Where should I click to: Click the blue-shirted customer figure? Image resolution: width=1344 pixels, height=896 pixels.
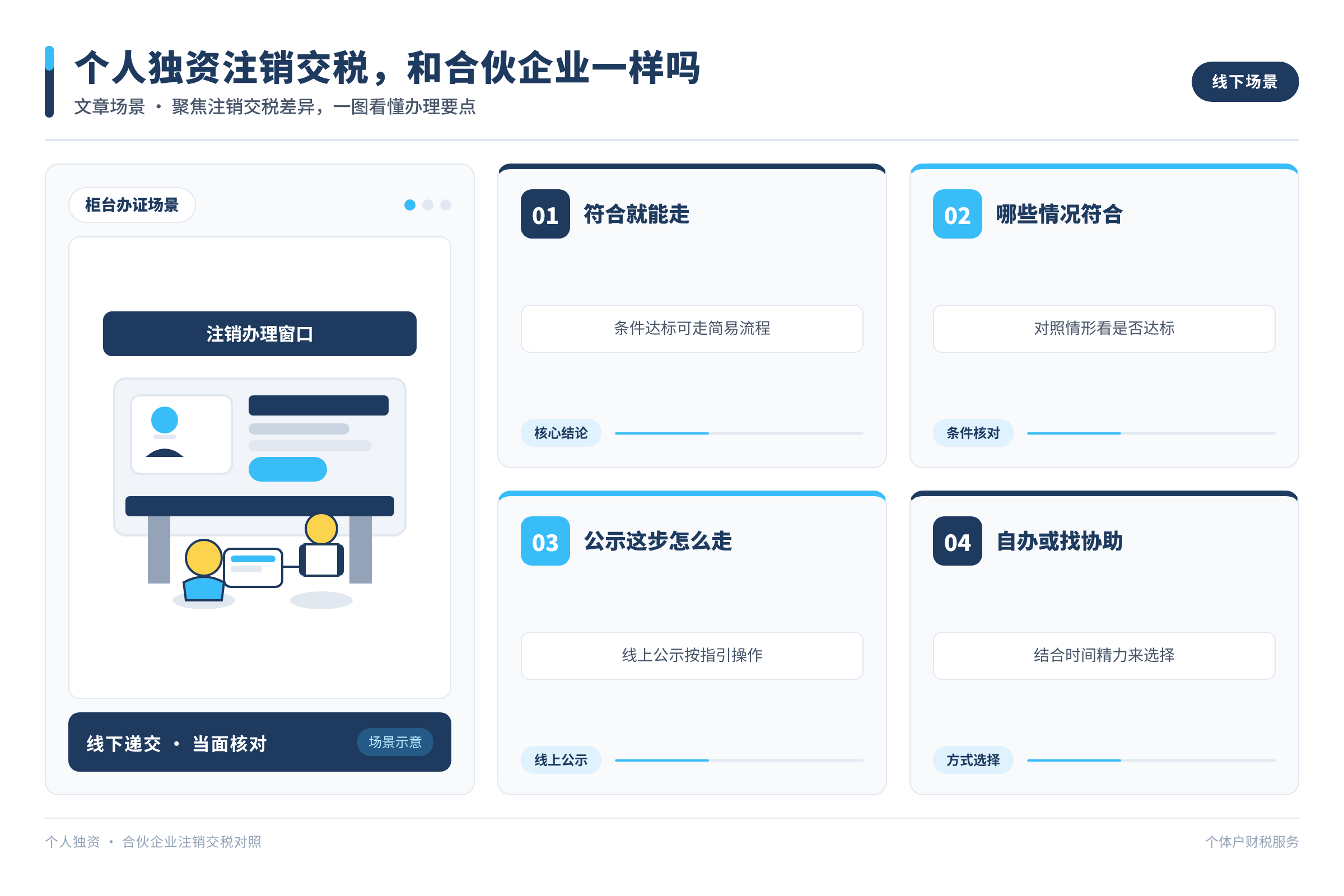203,570
